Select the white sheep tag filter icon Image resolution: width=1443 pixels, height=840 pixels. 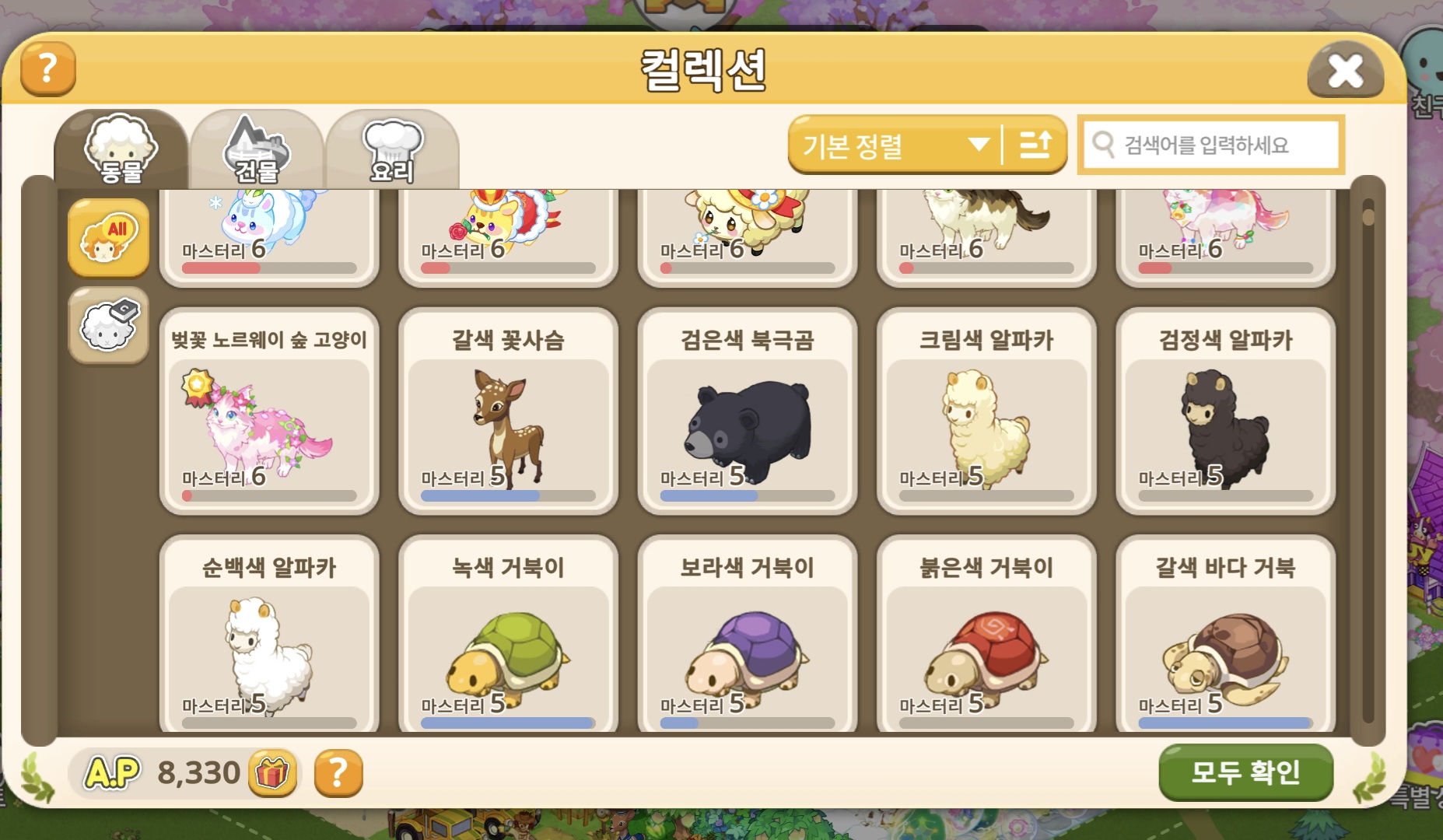pyautogui.click(x=108, y=325)
